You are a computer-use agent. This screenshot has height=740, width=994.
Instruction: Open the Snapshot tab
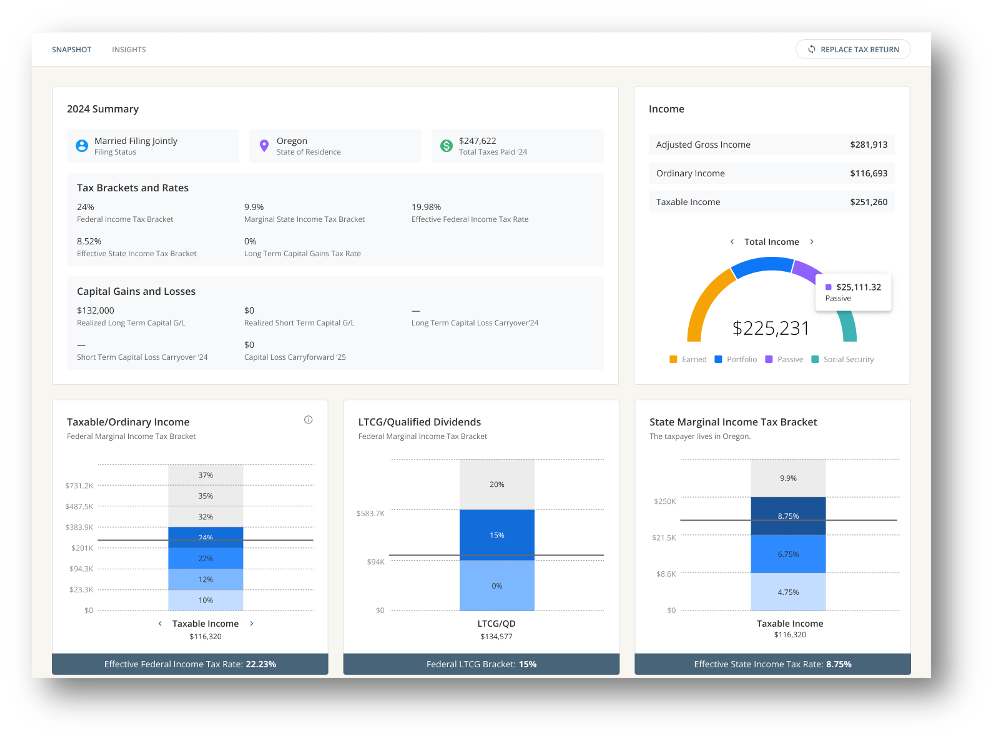72,49
